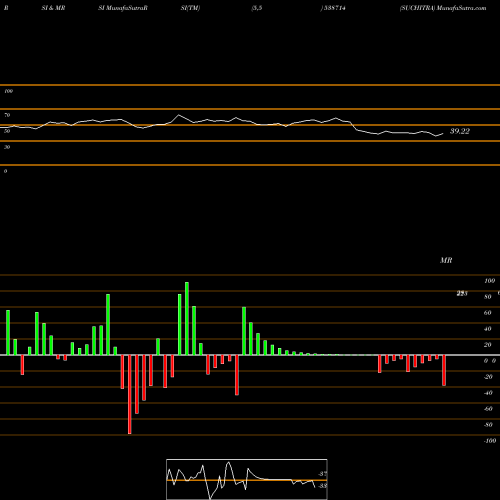Click the (SUCHITRA) MunafaSutra.com header text

[x=443, y=8]
